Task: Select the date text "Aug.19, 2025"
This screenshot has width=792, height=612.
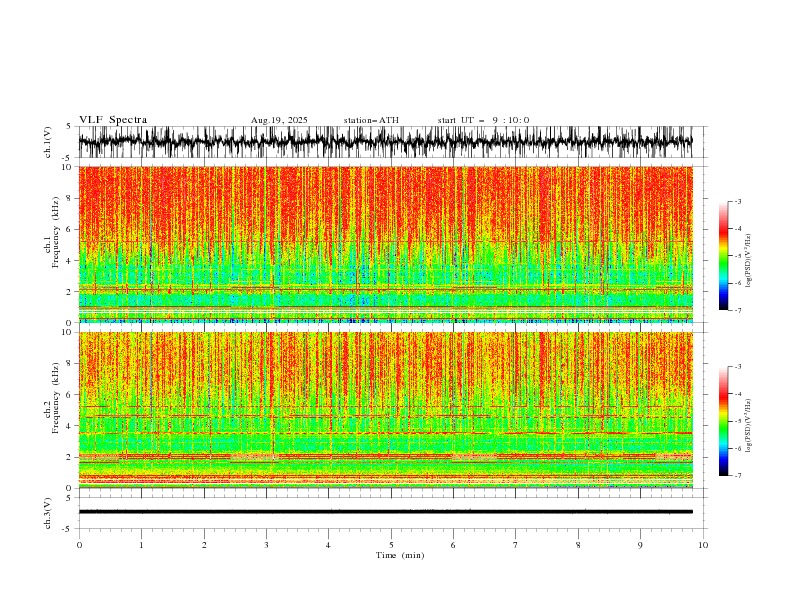Action: tap(279, 120)
